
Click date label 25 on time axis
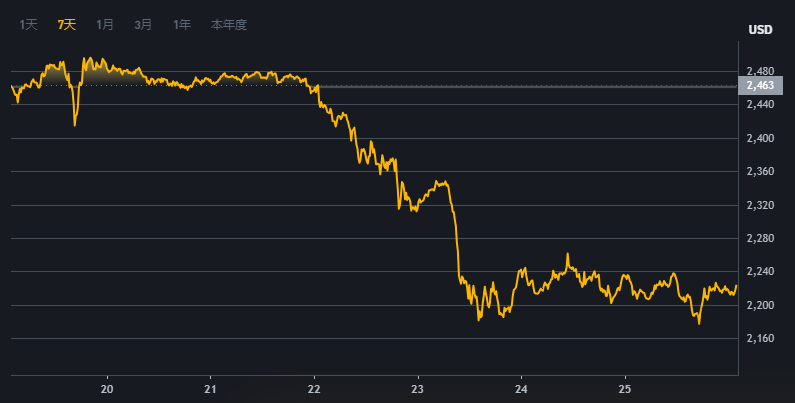625,389
